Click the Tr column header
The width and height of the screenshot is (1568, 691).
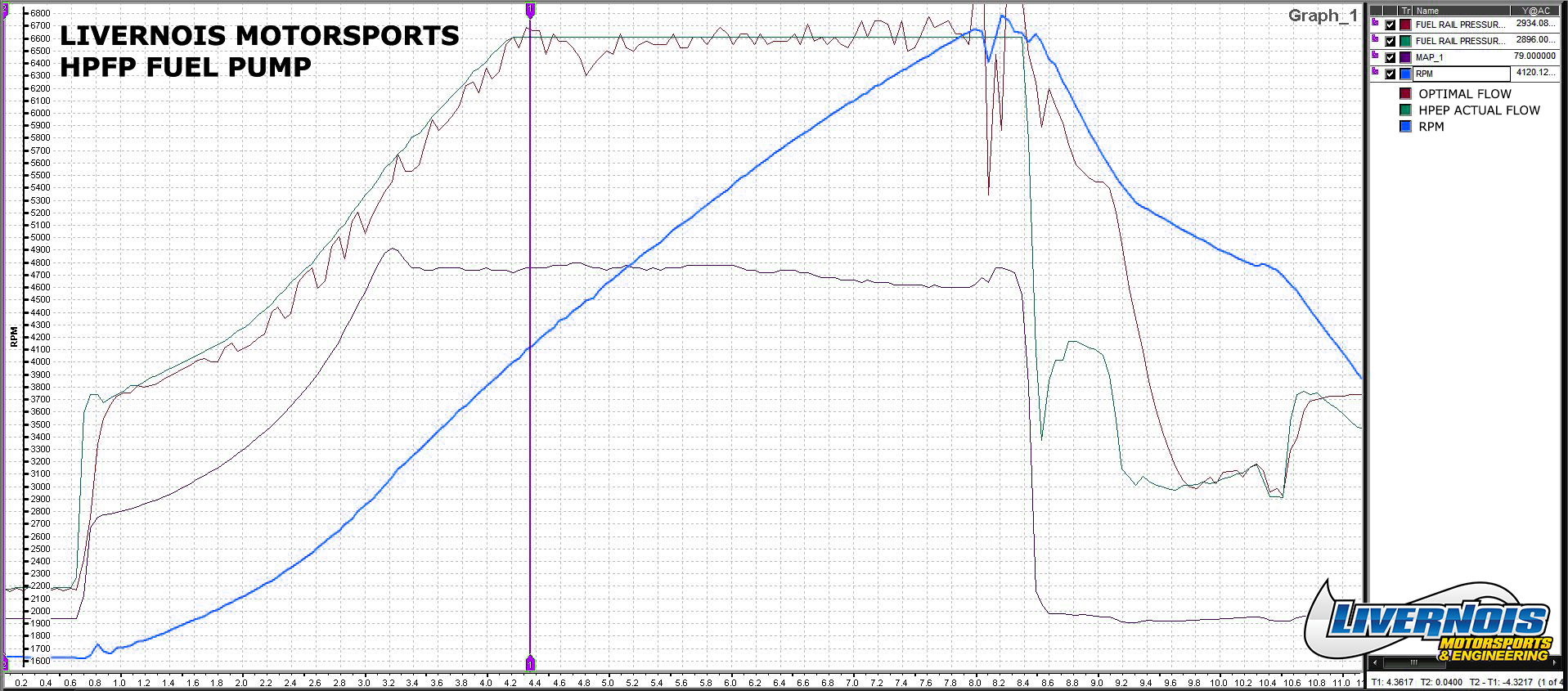pyautogui.click(x=1405, y=11)
